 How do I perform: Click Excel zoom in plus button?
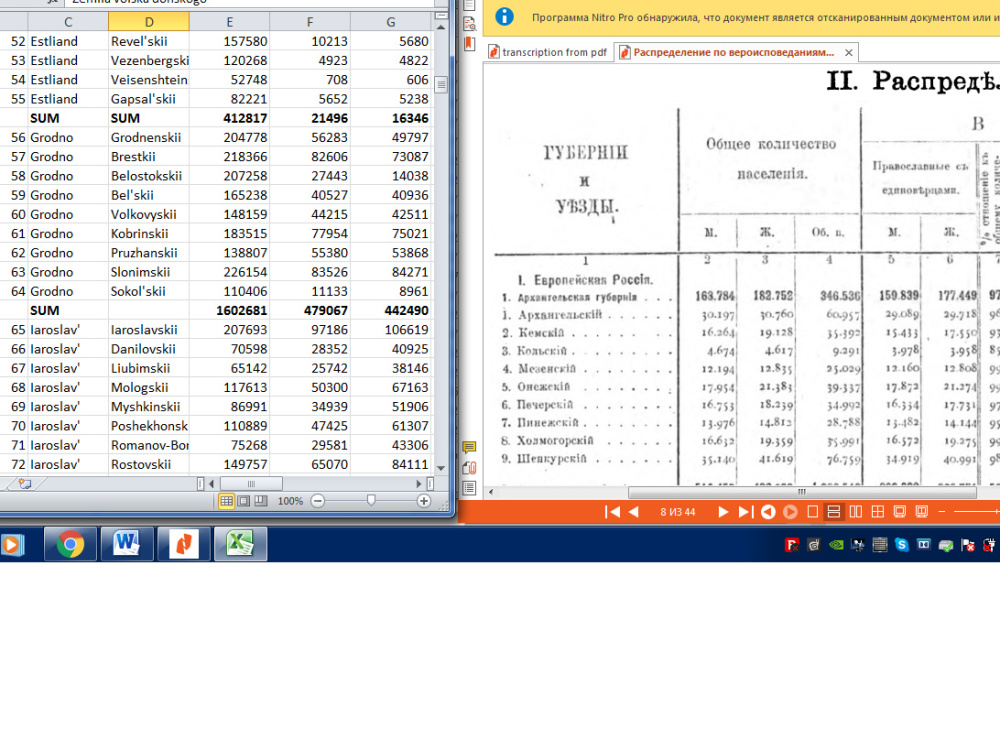pos(423,501)
